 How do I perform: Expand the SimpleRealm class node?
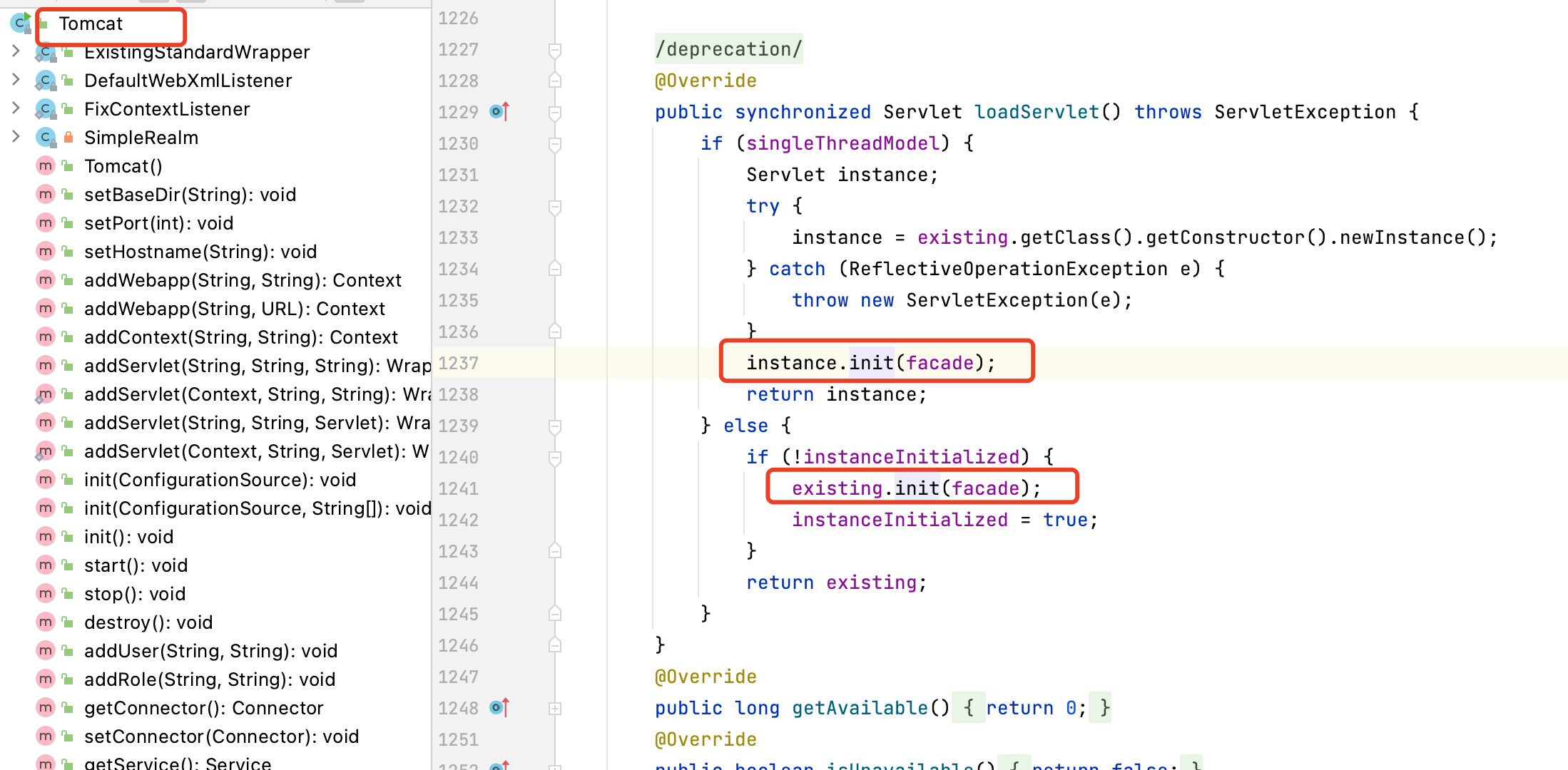[16, 137]
